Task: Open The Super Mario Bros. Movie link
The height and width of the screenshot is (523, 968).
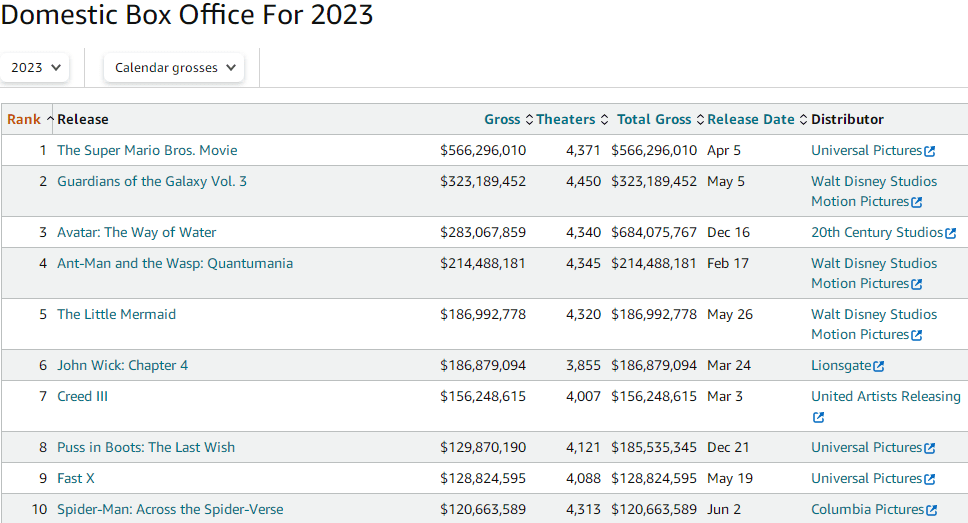Action: click(x=147, y=151)
